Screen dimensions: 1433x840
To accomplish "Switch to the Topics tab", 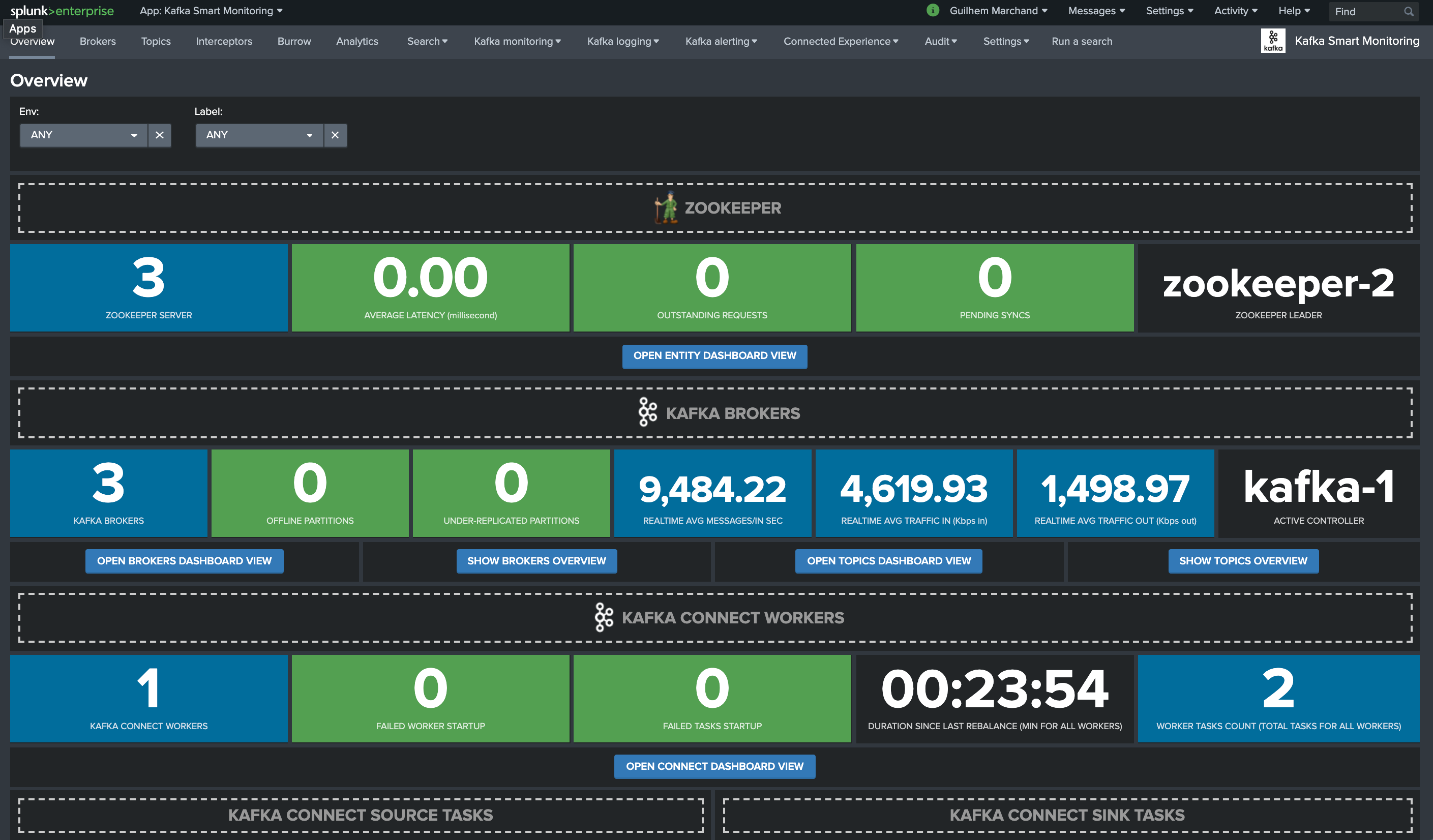I will click(x=156, y=42).
